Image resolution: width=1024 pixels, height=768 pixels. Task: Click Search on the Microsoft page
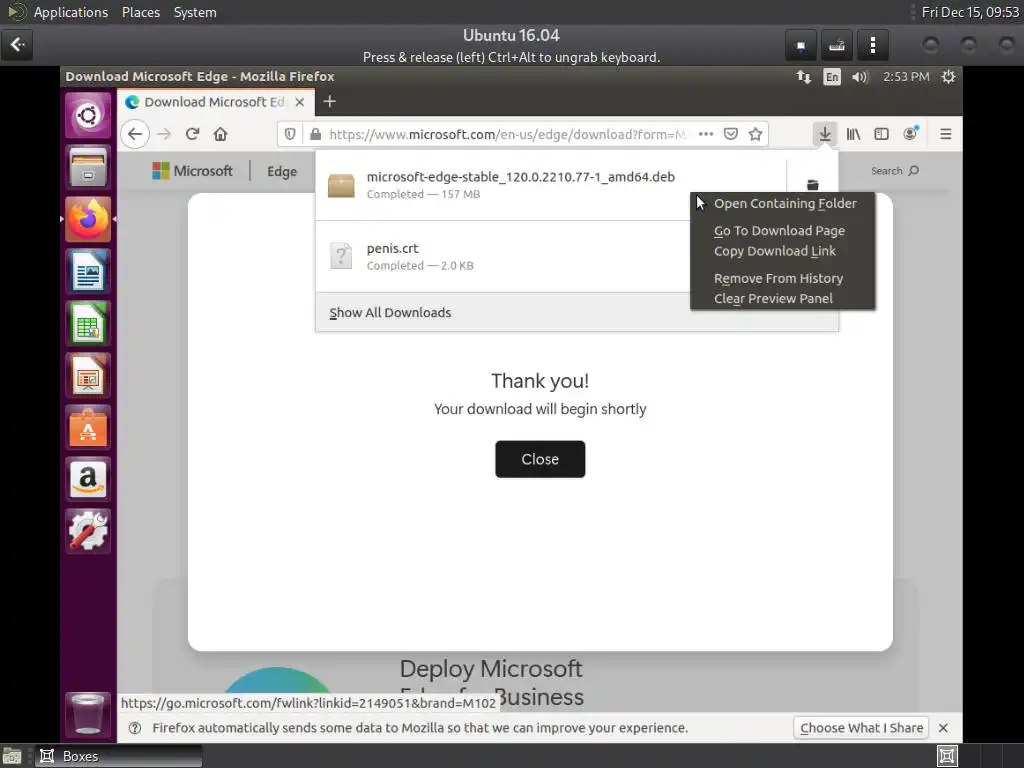(x=895, y=170)
